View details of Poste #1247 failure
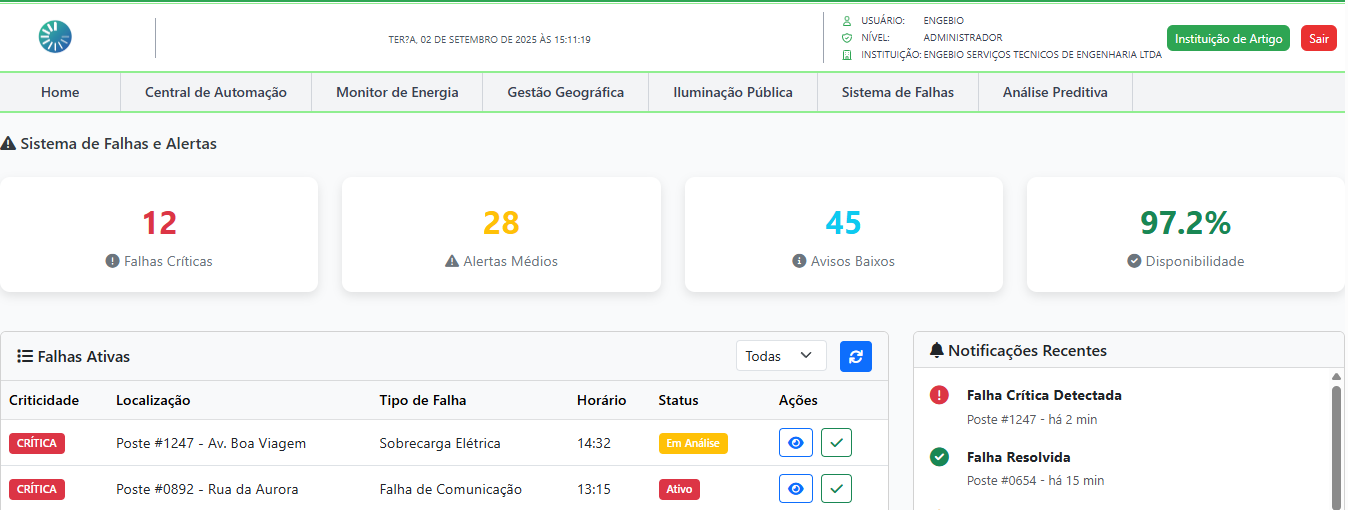The height and width of the screenshot is (510, 1348). click(x=796, y=443)
